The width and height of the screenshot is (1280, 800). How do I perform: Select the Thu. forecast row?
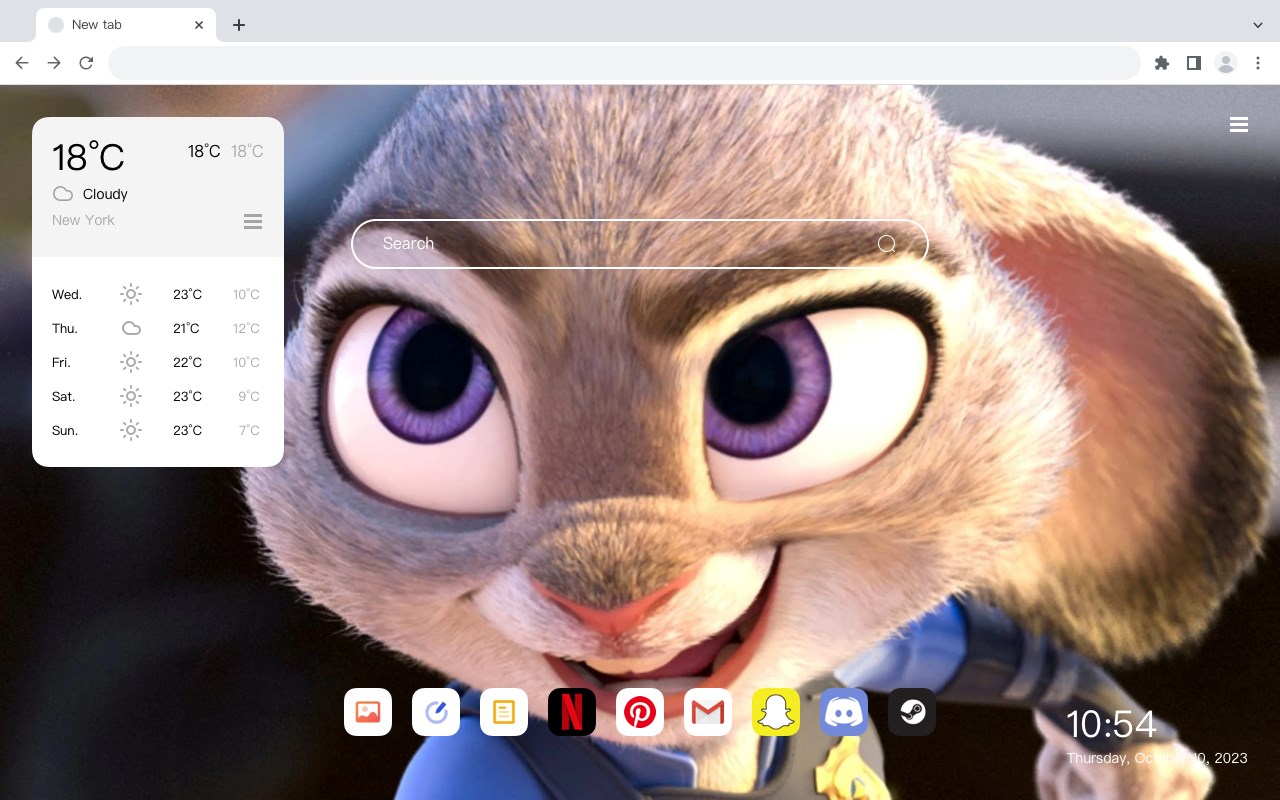pyautogui.click(x=158, y=328)
